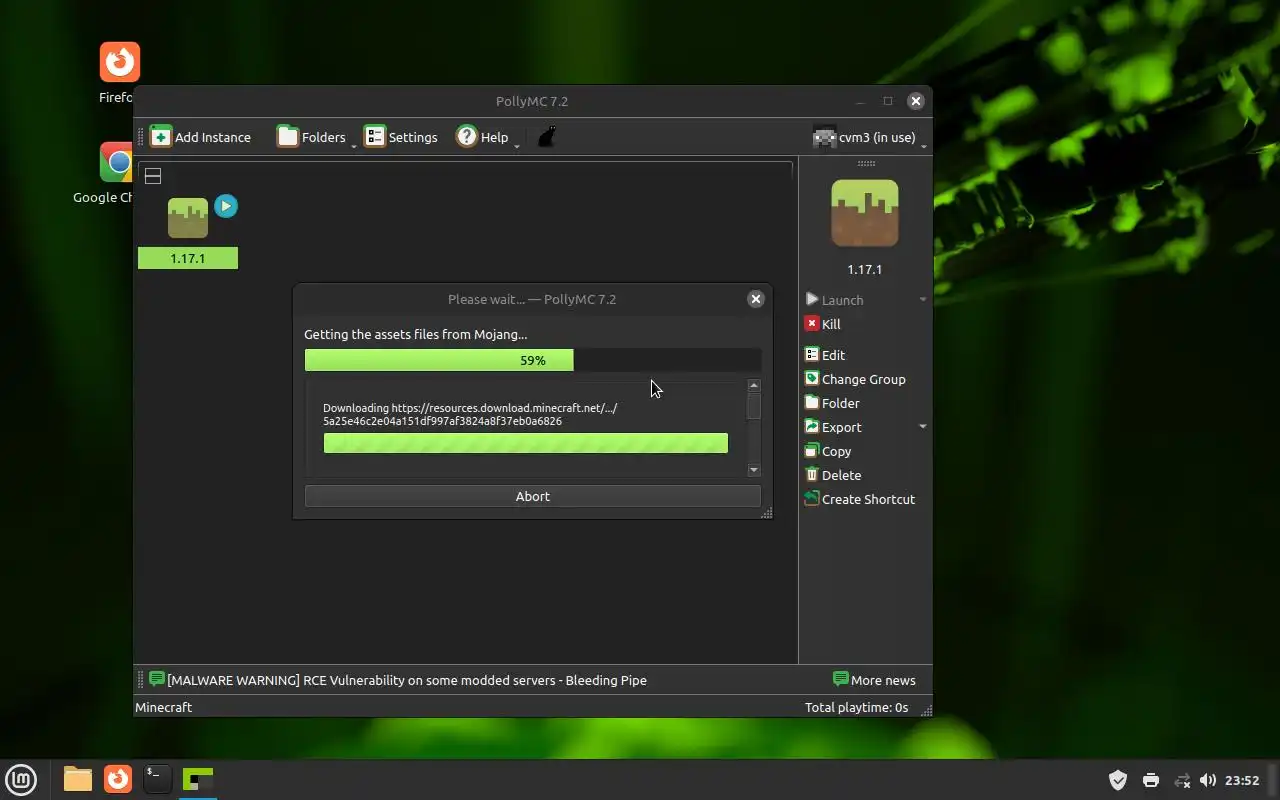Open the file manager from taskbar
The width and height of the screenshot is (1280, 800).
click(x=78, y=779)
